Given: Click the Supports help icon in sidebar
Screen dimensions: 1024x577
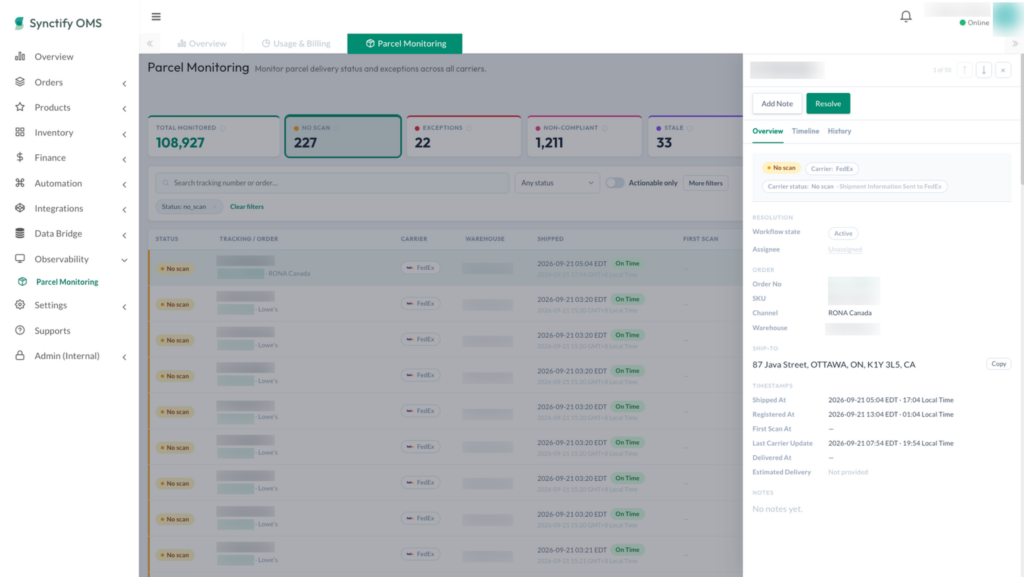Looking at the screenshot, I should click(20, 330).
